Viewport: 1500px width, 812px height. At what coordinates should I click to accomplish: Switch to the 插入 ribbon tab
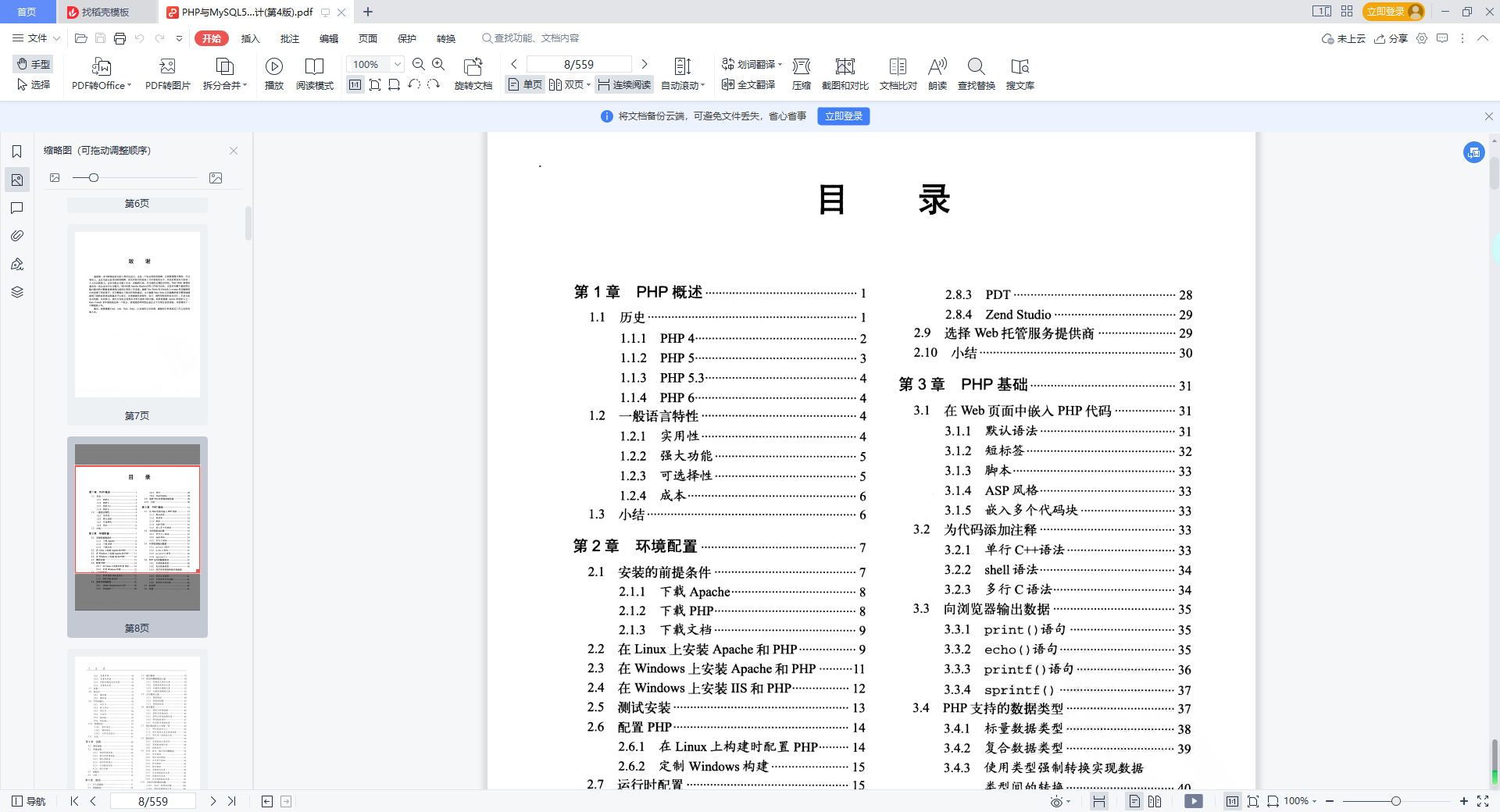coord(250,38)
